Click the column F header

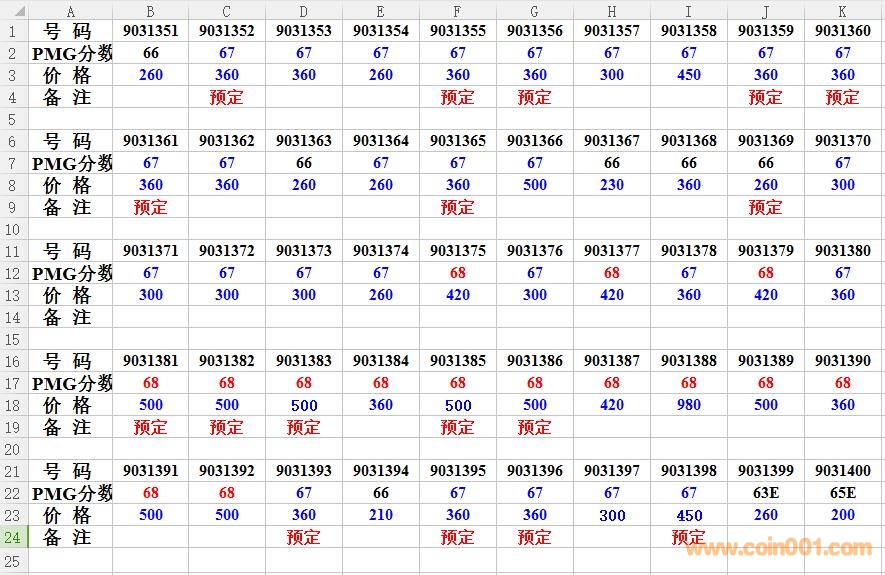pyautogui.click(x=457, y=11)
